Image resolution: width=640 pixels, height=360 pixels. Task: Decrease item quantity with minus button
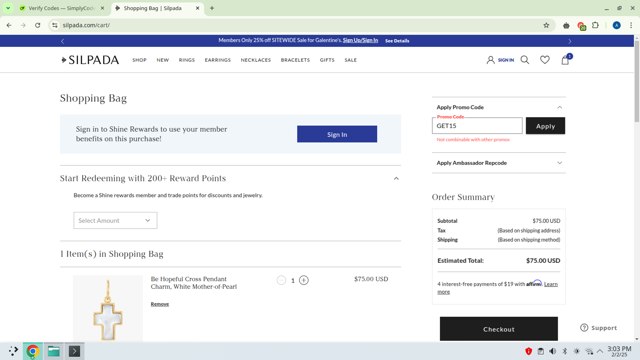point(281,280)
